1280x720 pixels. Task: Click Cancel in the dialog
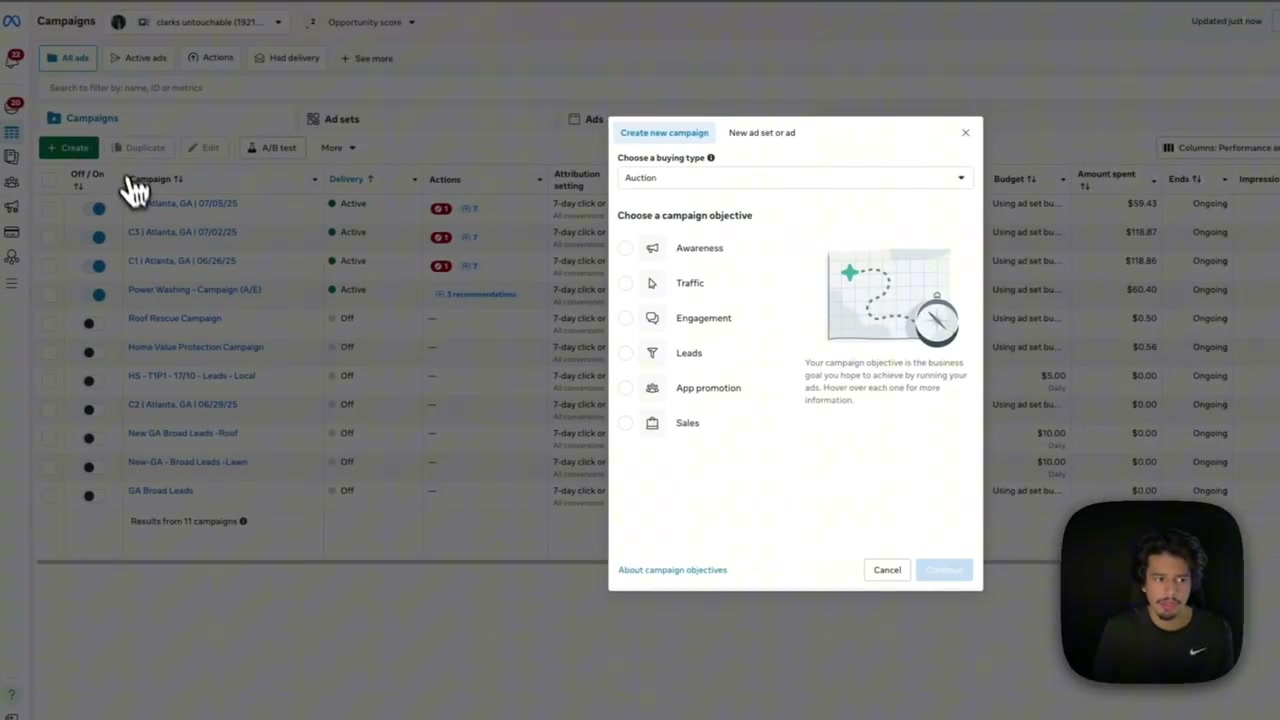point(887,570)
